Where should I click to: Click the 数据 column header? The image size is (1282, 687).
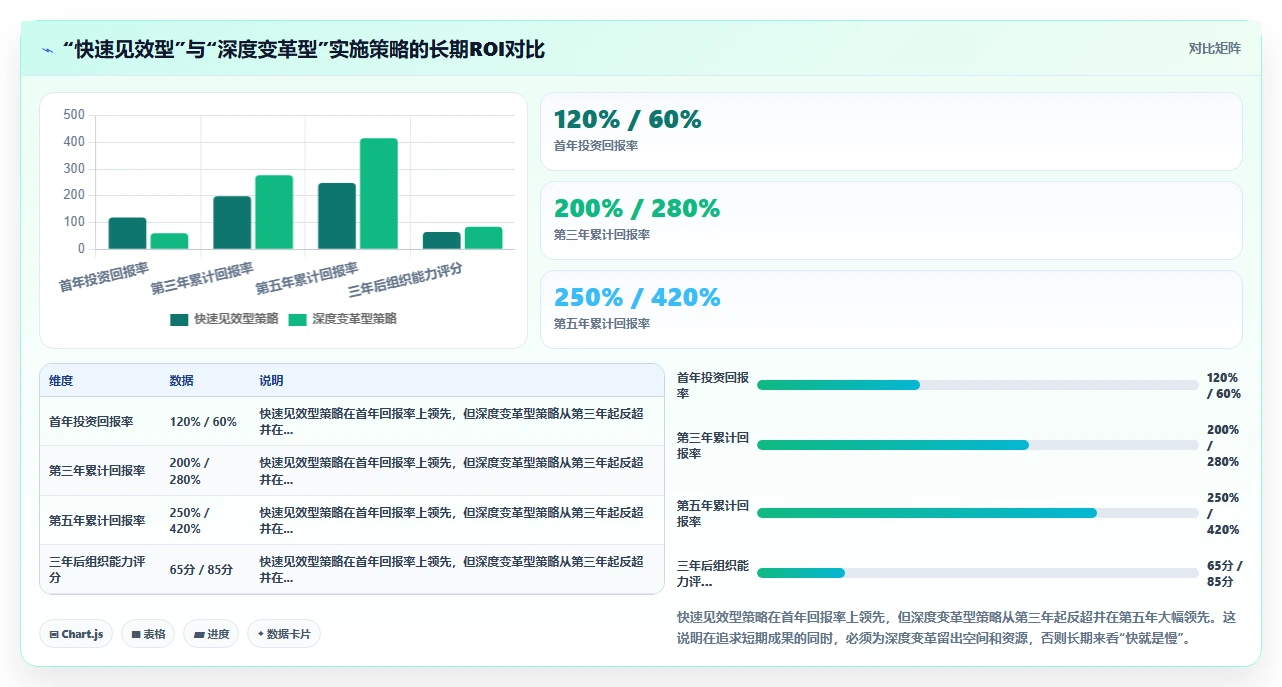(182, 381)
